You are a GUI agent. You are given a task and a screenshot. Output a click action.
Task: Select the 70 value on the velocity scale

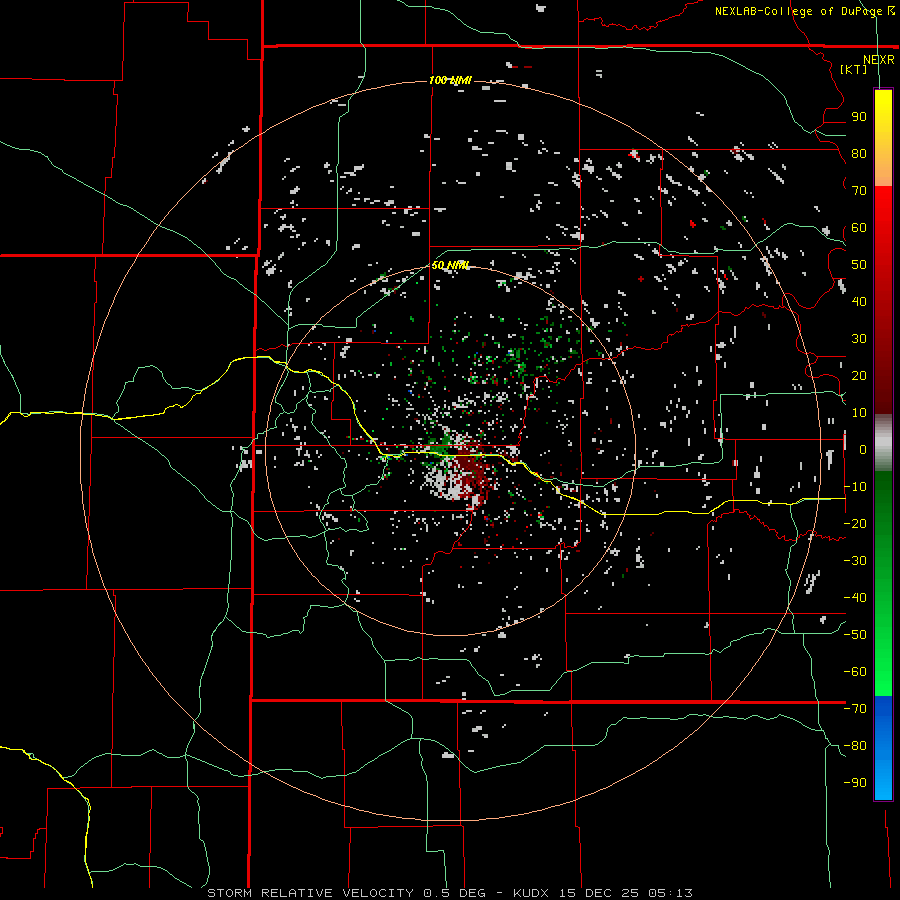click(x=859, y=191)
